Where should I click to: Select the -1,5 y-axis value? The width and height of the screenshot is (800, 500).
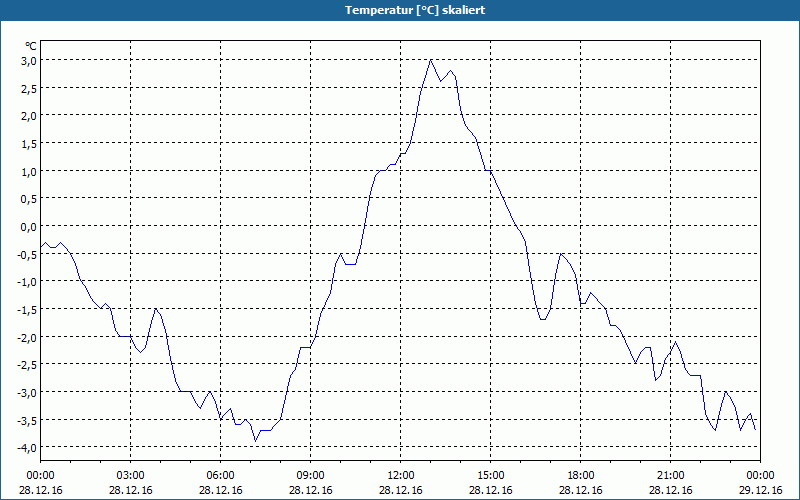tap(27, 310)
